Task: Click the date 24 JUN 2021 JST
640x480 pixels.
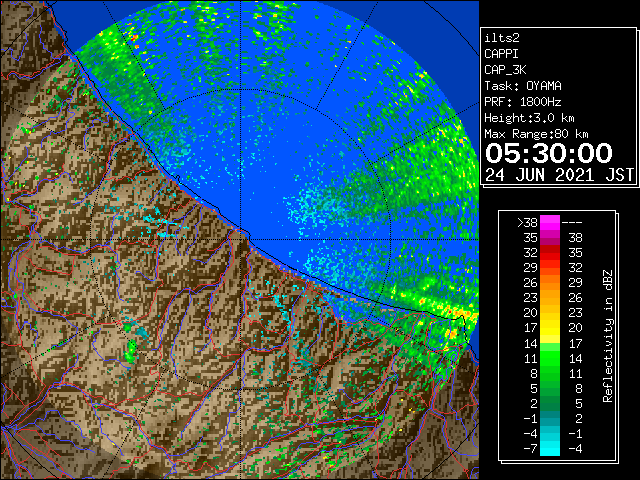Action: (x=559, y=175)
